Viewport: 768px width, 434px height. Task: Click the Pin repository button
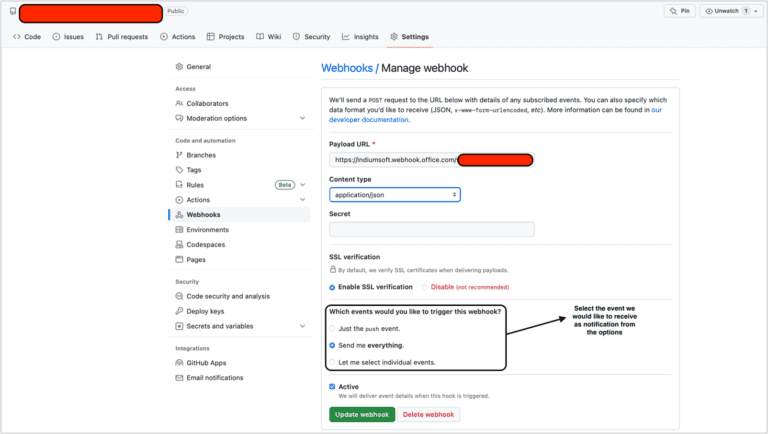680,11
